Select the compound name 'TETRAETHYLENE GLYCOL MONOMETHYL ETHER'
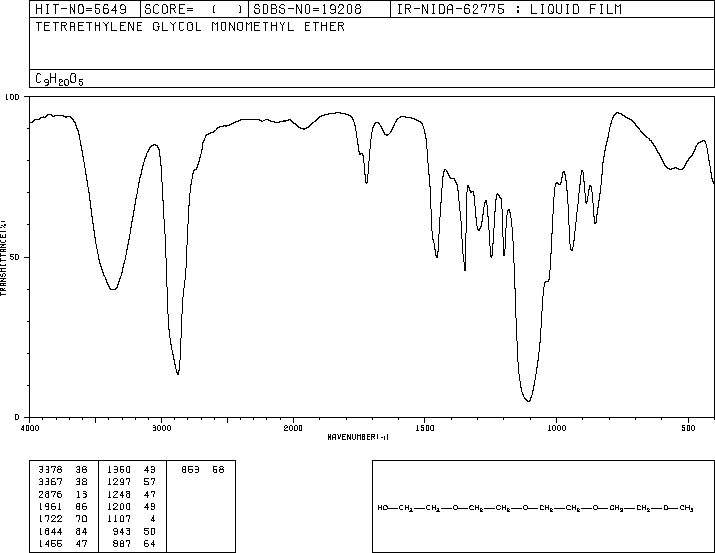Viewport: 715px width, 553px height. (x=190, y=27)
